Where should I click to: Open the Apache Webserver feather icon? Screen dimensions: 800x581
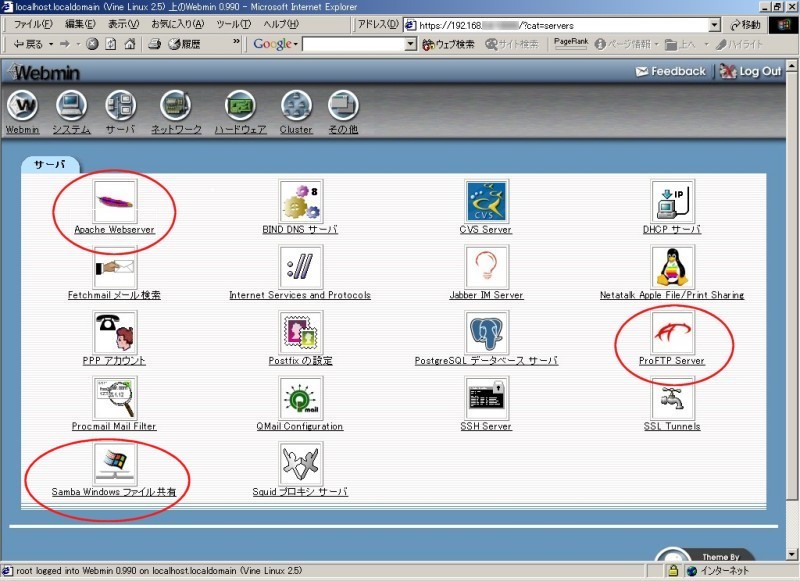[115, 201]
